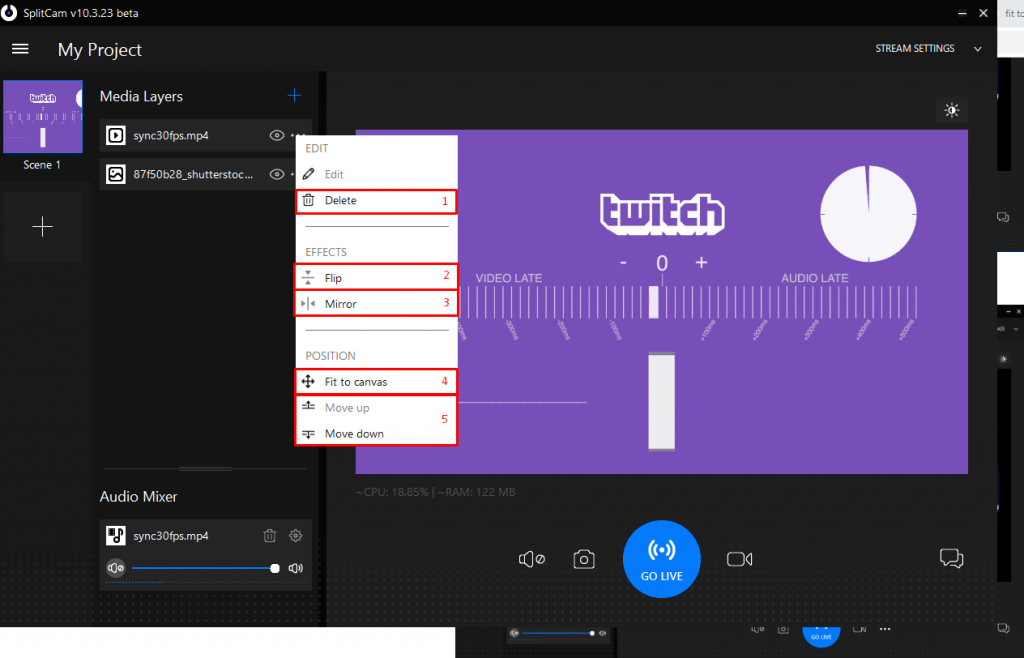Choose Move up in context menu
The height and width of the screenshot is (658, 1024).
point(376,407)
